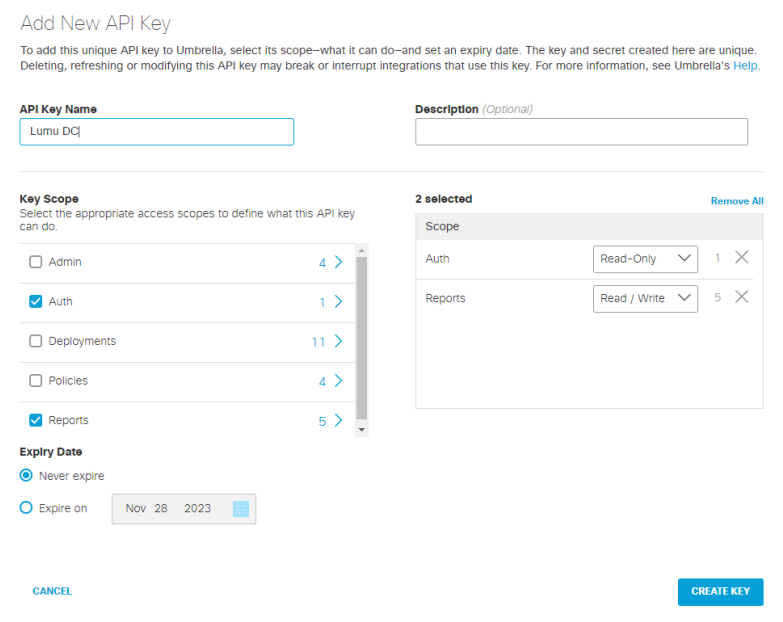
Task: Expand Policies scope chevron arrow
Action: coord(338,381)
